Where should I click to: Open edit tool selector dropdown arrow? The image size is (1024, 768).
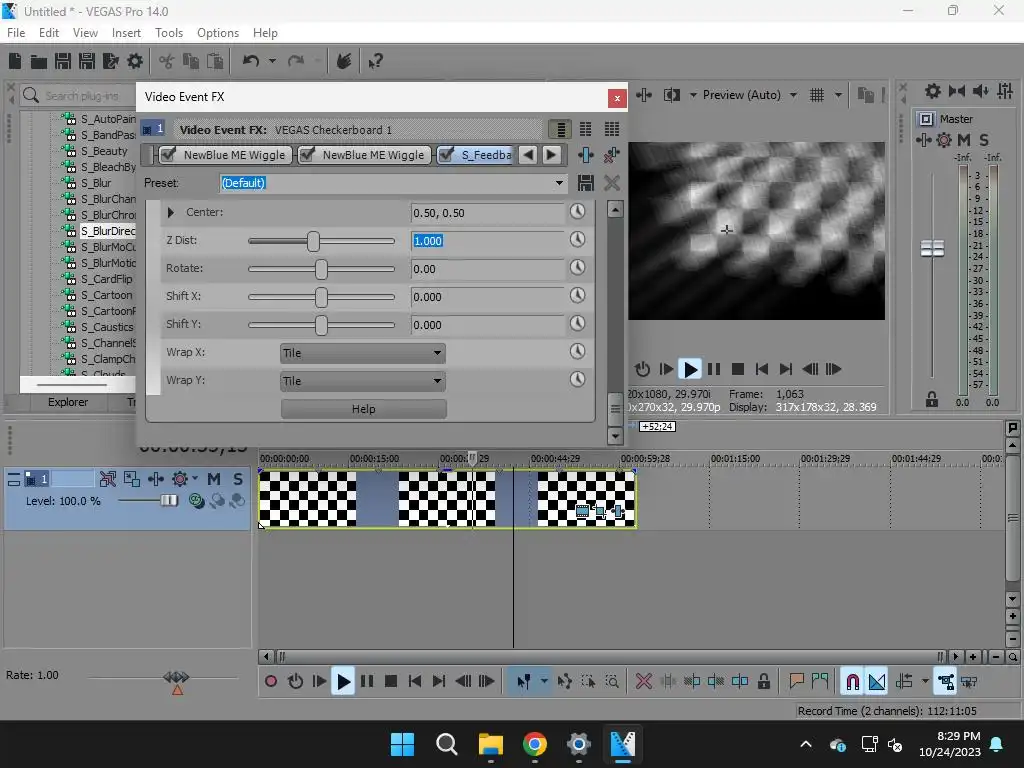coord(544,682)
